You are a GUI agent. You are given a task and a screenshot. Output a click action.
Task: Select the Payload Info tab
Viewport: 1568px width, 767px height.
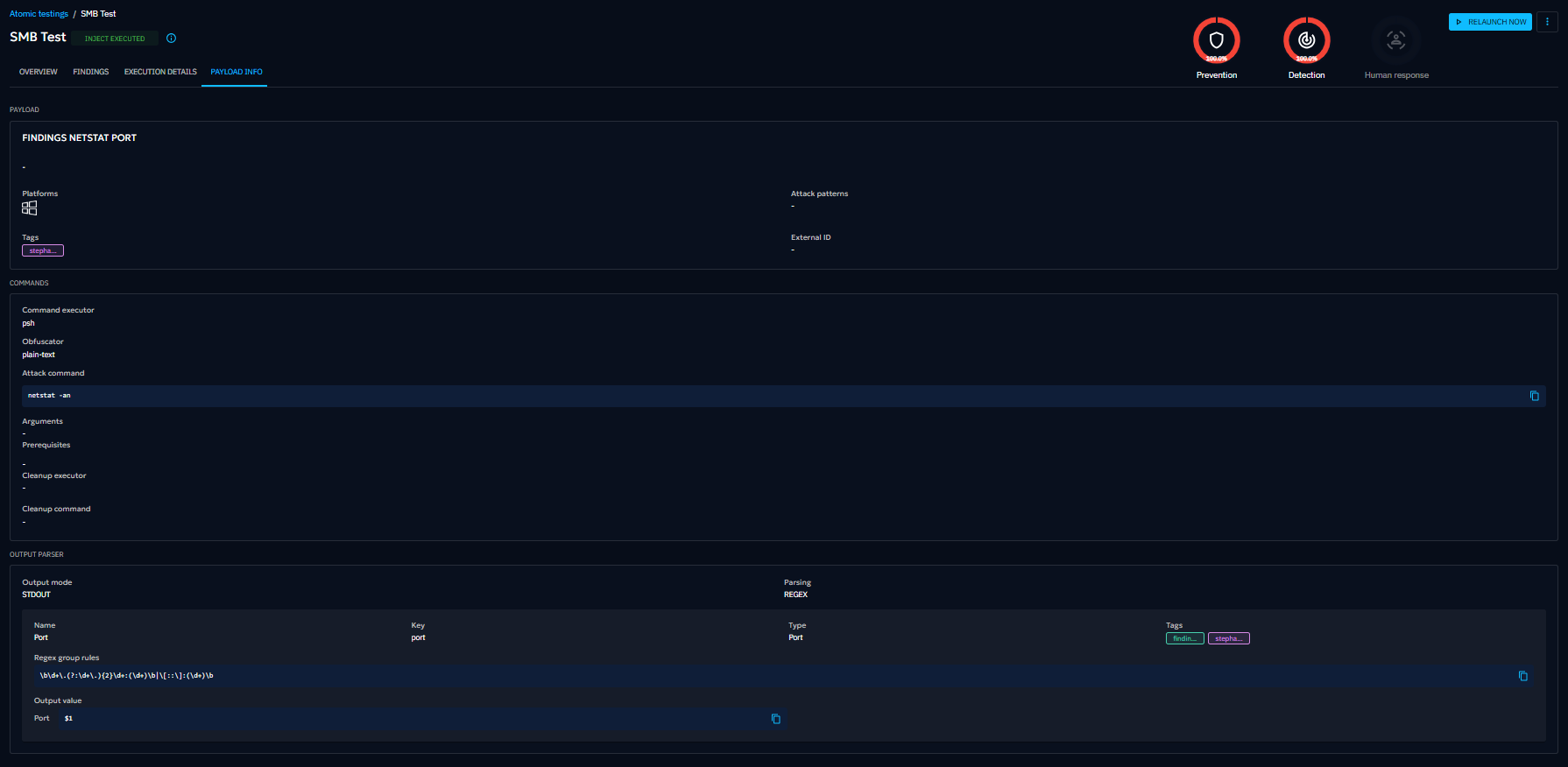pos(237,72)
